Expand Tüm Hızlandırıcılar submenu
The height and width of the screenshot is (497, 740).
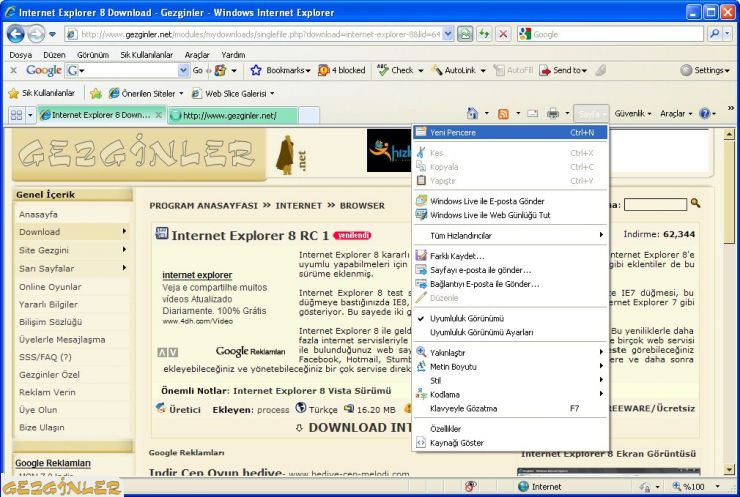(x=510, y=235)
